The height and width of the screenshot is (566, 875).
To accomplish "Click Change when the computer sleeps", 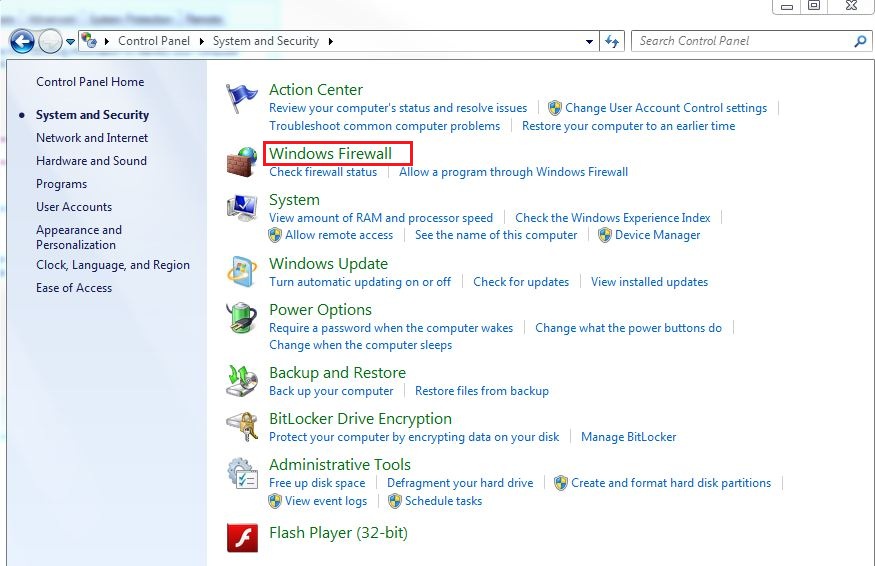I will pos(360,345).
